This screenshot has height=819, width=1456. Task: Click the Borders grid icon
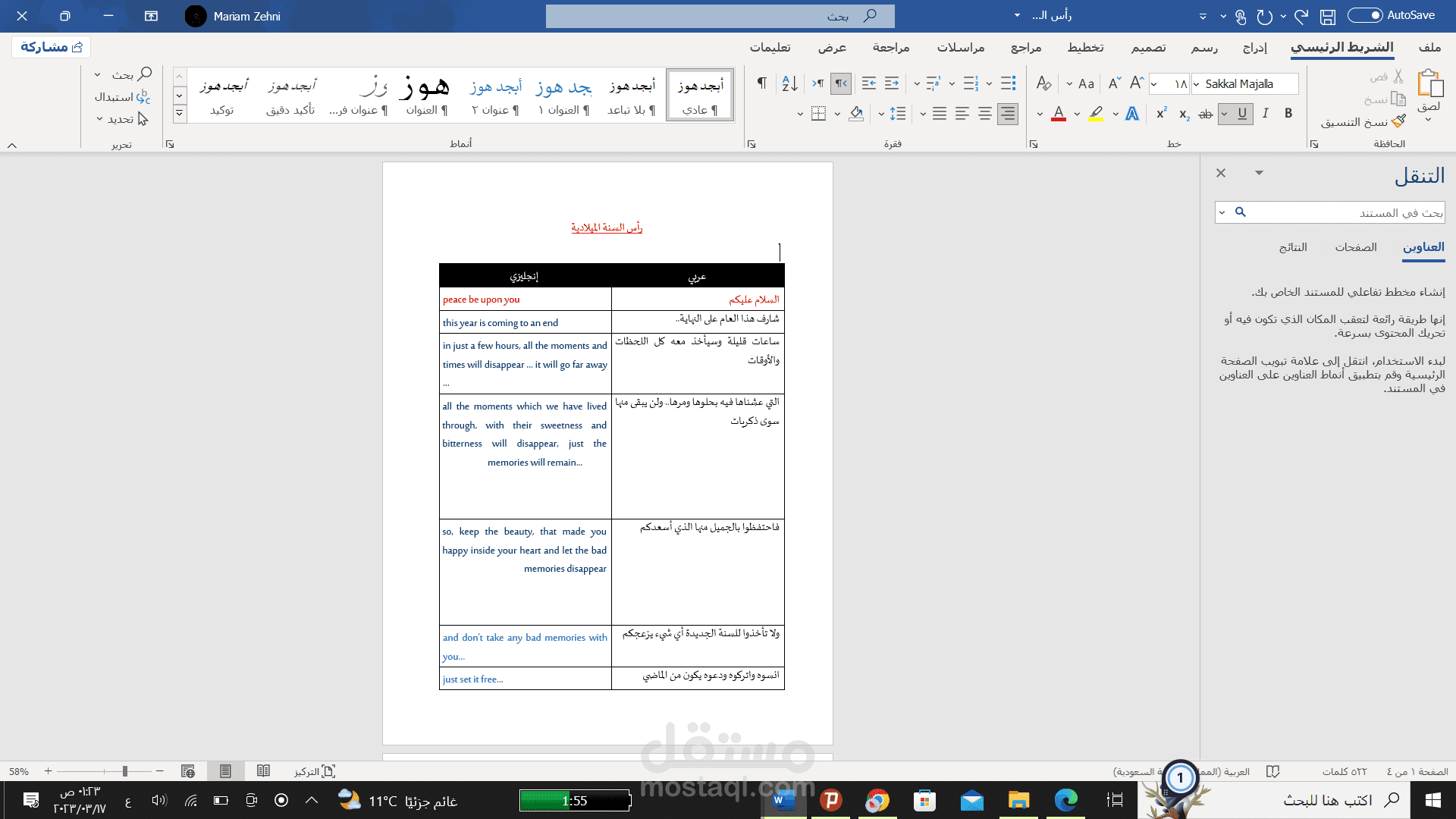pyautogui.click(x=818, y=114)
